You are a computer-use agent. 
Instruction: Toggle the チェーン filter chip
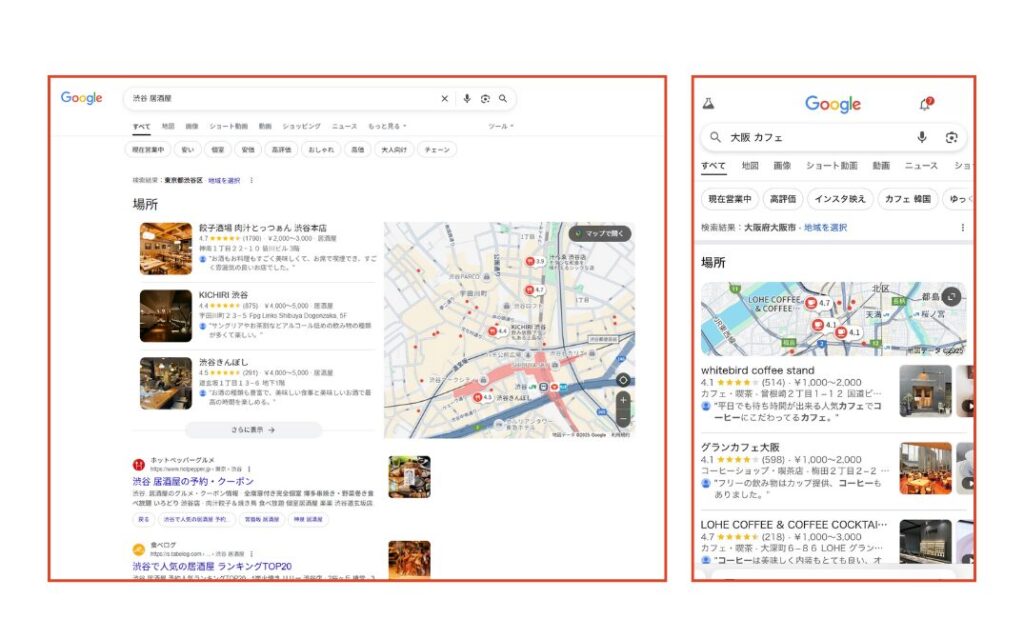coord(437,150)
